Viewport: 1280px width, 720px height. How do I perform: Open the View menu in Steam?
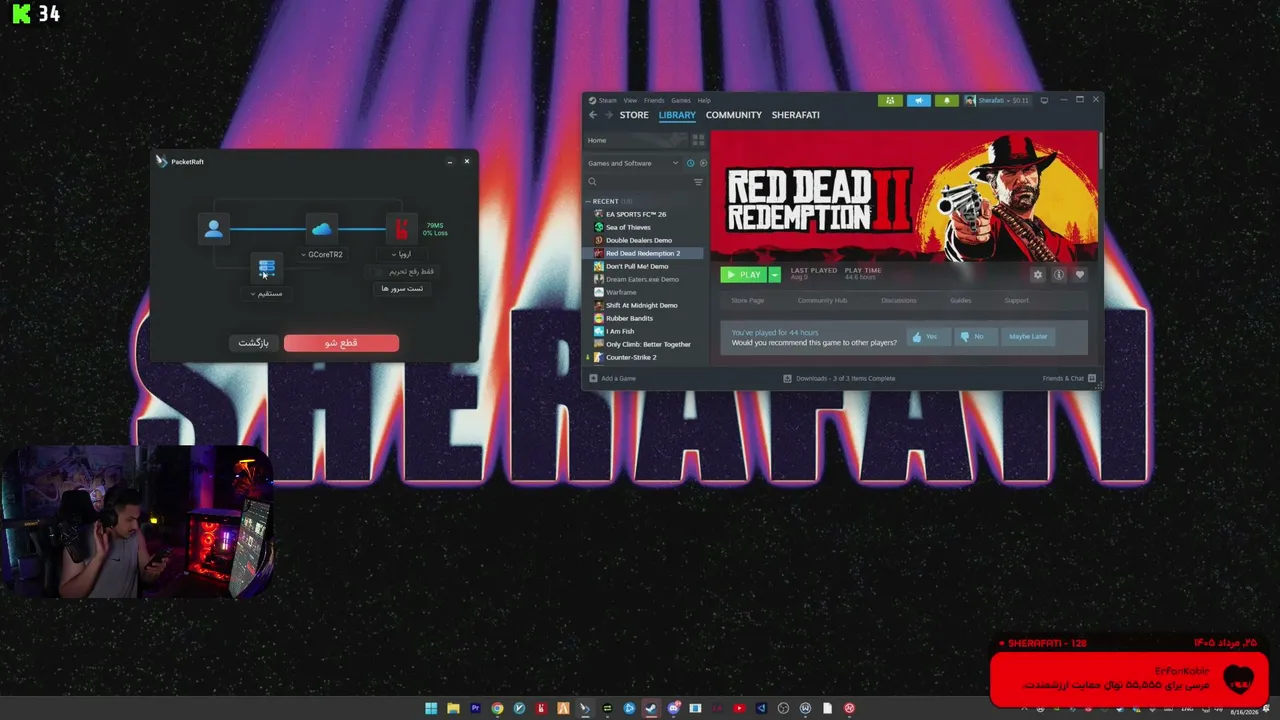[x=630, y=100]
